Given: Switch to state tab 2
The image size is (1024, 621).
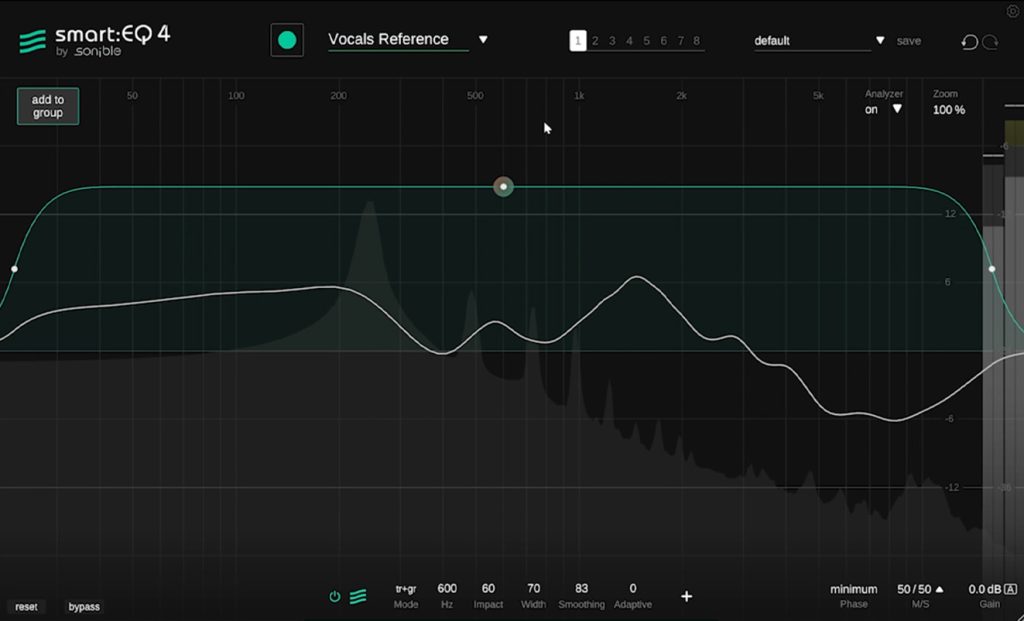Looking at the screenshot, I should point(595,40).
